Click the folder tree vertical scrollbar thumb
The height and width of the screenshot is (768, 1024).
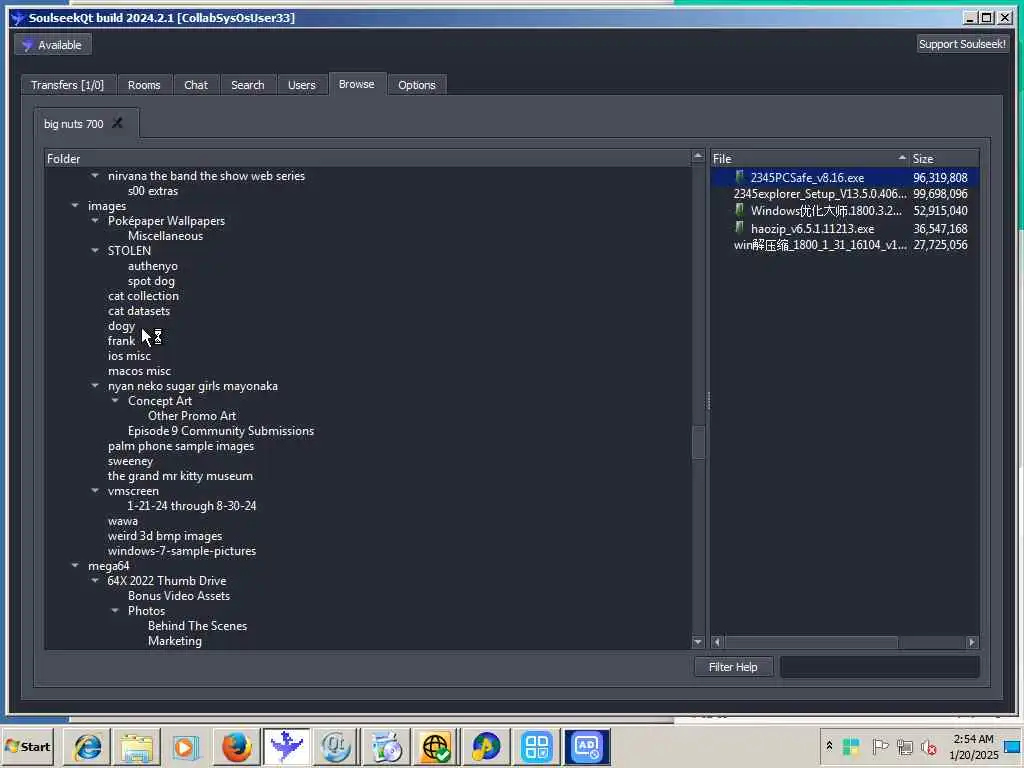coord(698,443)
